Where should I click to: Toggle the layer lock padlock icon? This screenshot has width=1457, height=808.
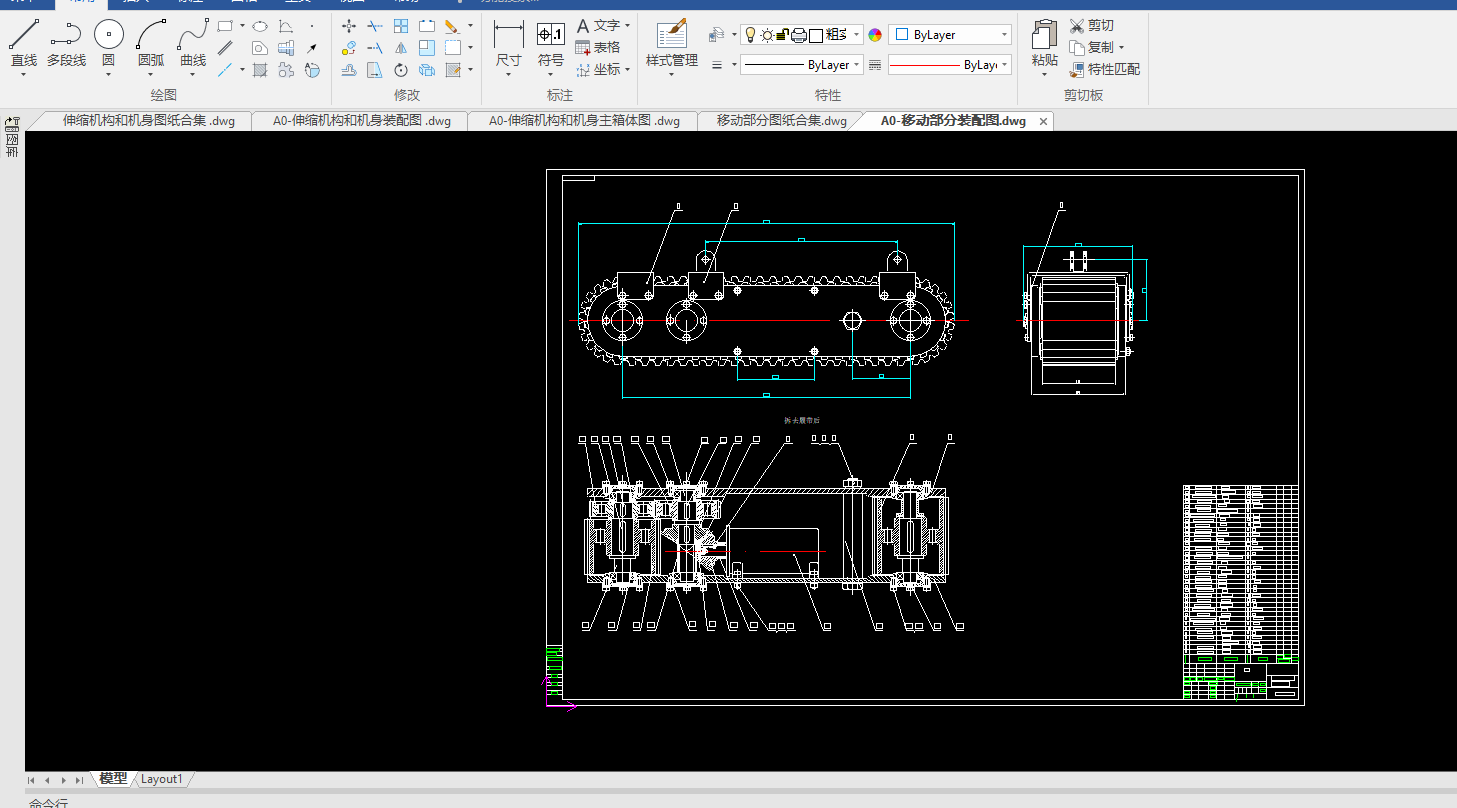(x=783, y=35)
